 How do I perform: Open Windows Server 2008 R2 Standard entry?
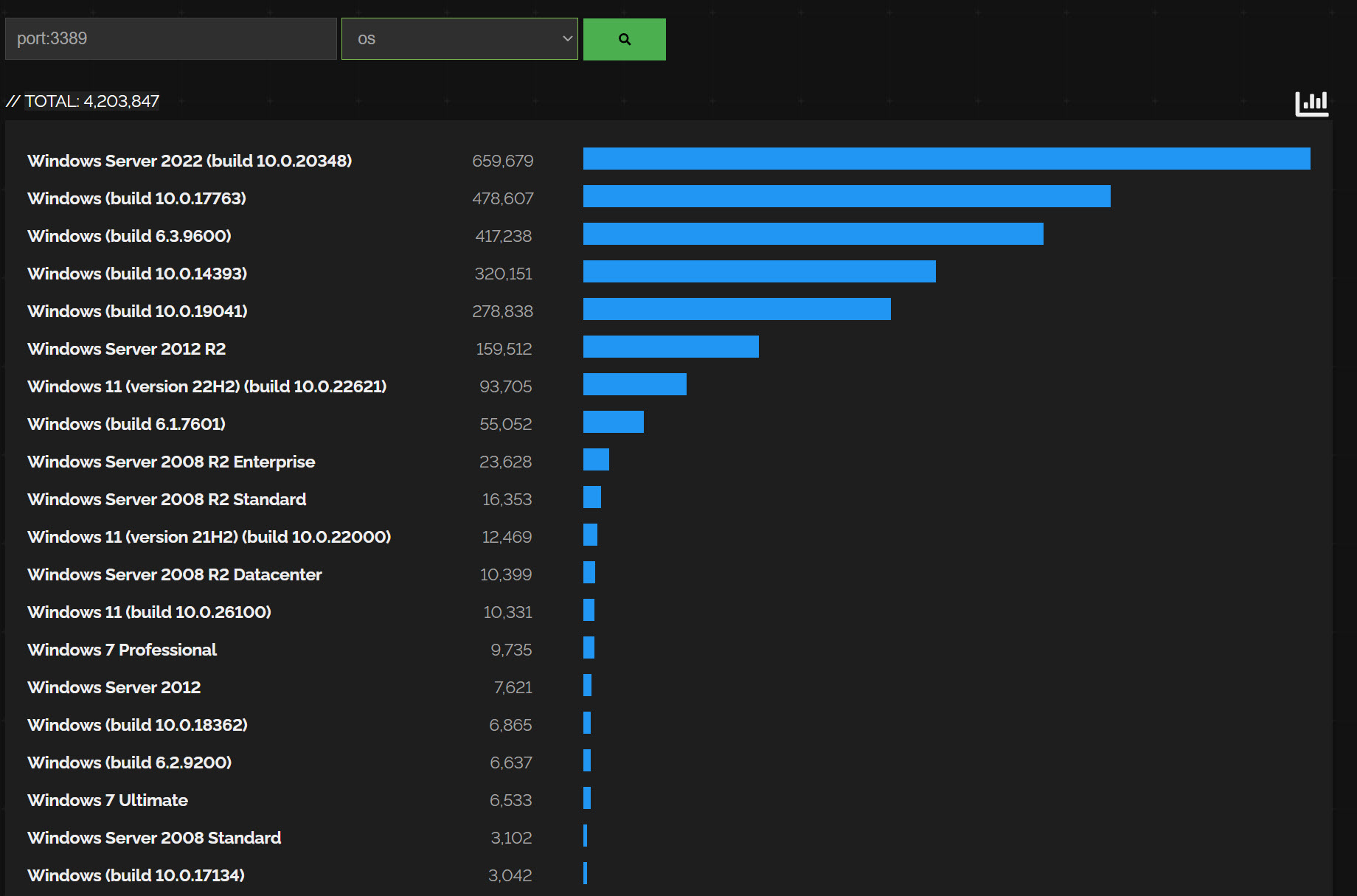(167, 499)
